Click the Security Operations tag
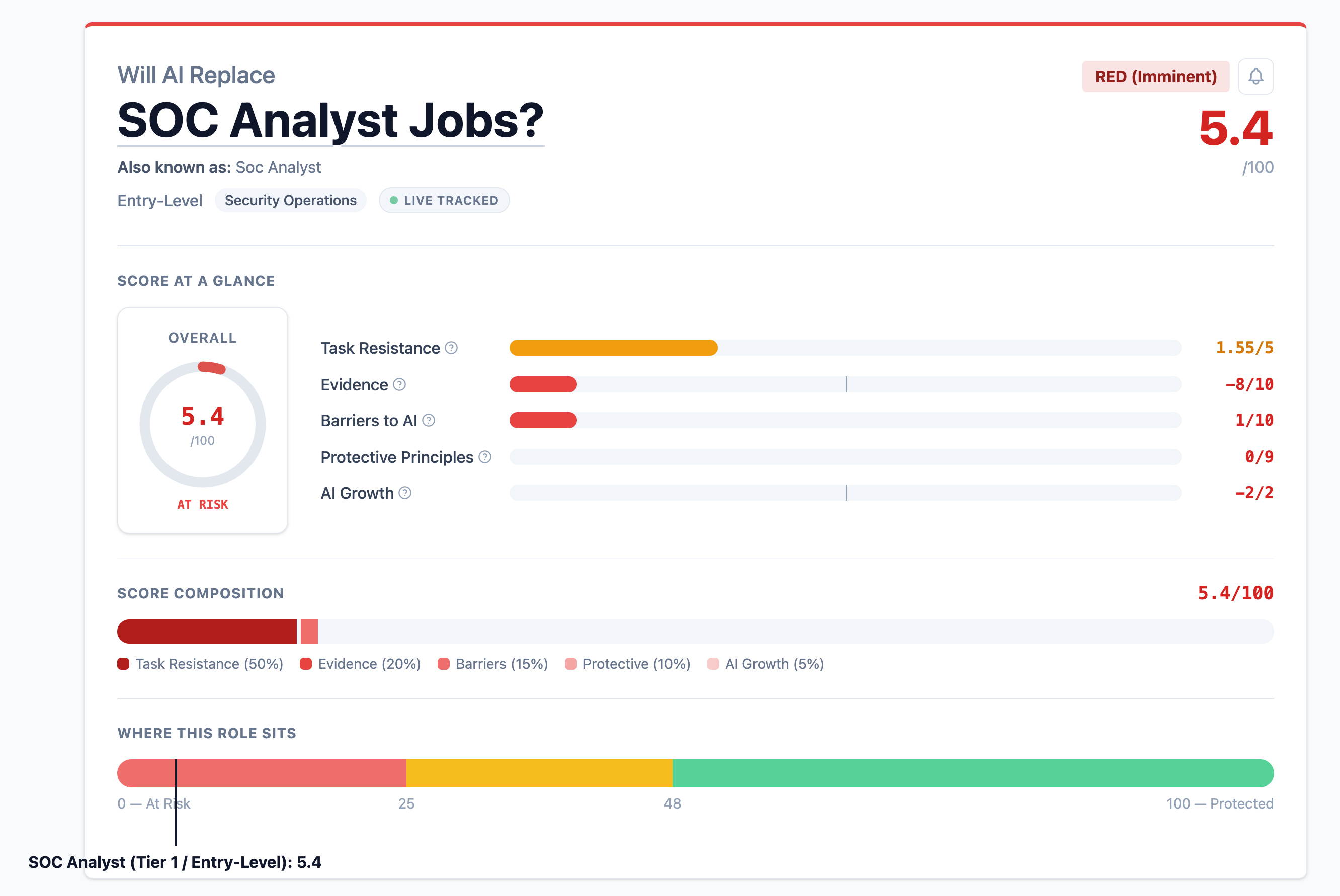The image size is (1340, 896). [x=290, y=200]
